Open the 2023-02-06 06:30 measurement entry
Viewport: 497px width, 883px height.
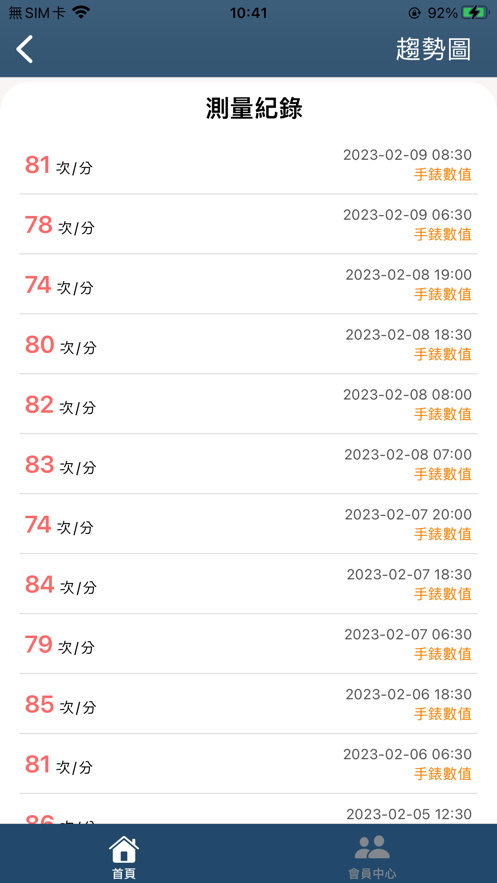[248, 764]
